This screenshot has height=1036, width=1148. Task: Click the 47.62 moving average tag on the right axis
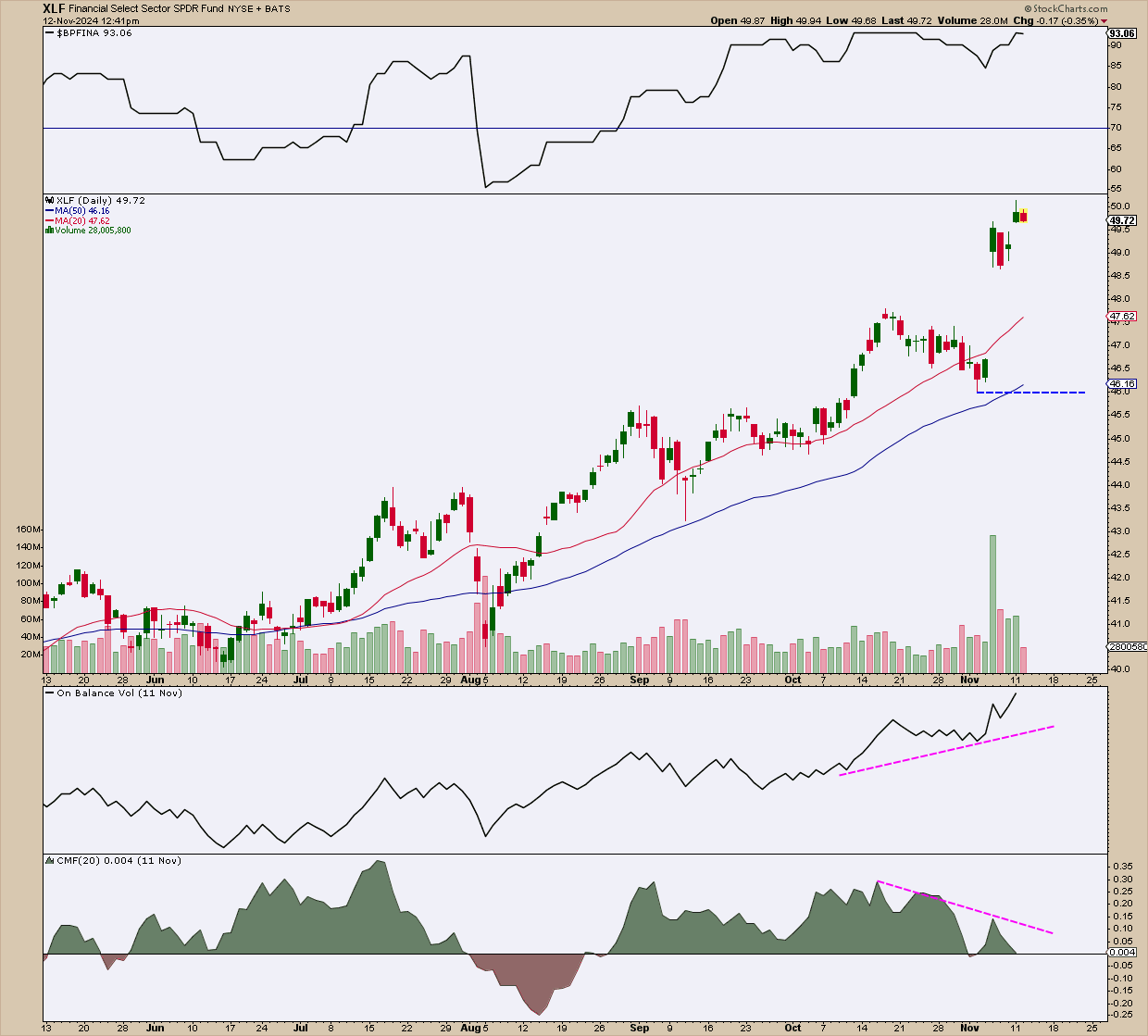click(1122, 317)
